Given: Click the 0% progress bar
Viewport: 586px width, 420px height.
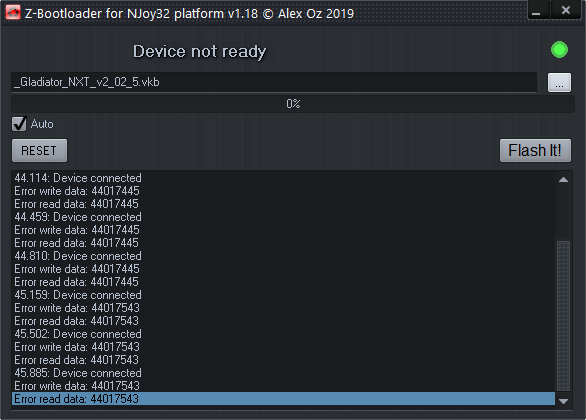Looking at the screenshot, I should tap(293, 104).
